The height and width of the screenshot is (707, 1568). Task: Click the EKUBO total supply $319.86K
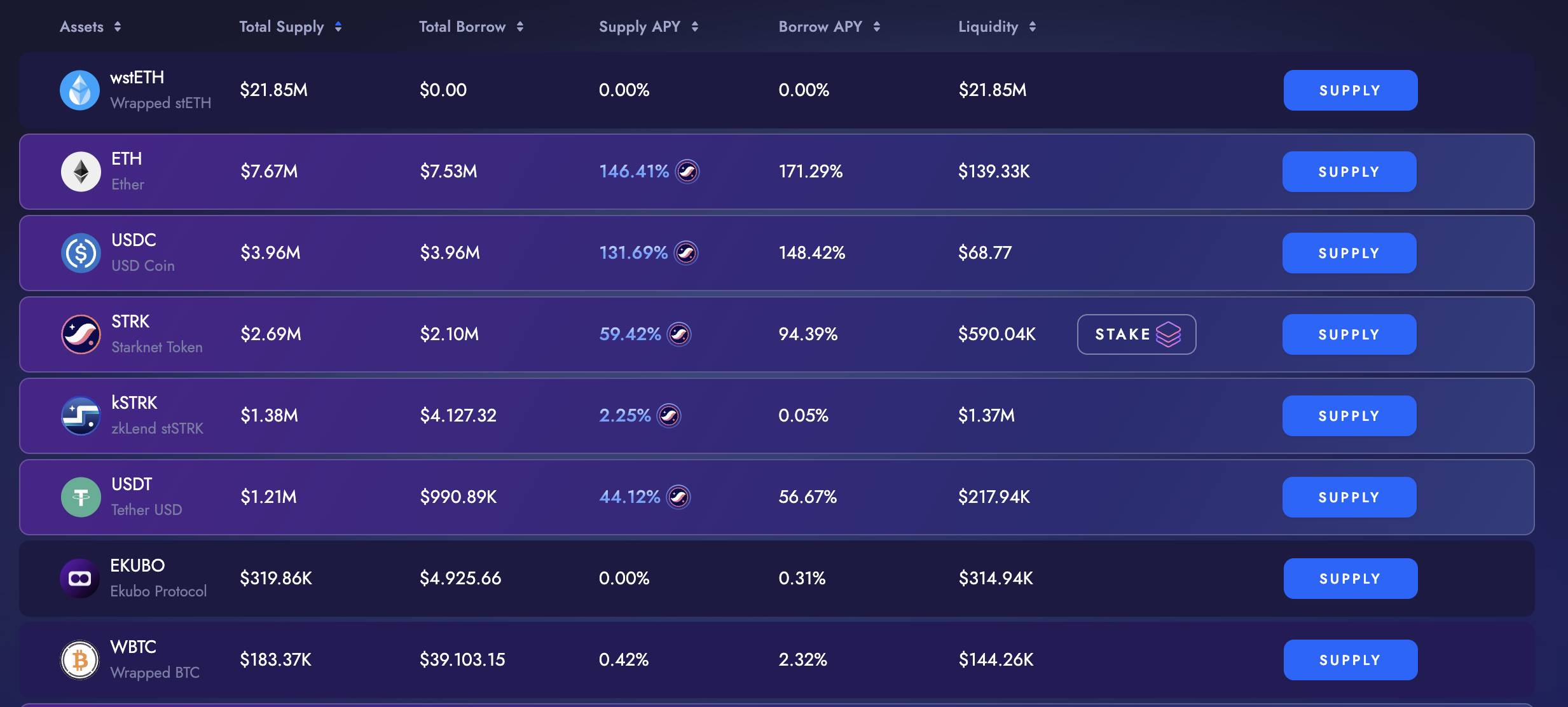coord(276,579)
